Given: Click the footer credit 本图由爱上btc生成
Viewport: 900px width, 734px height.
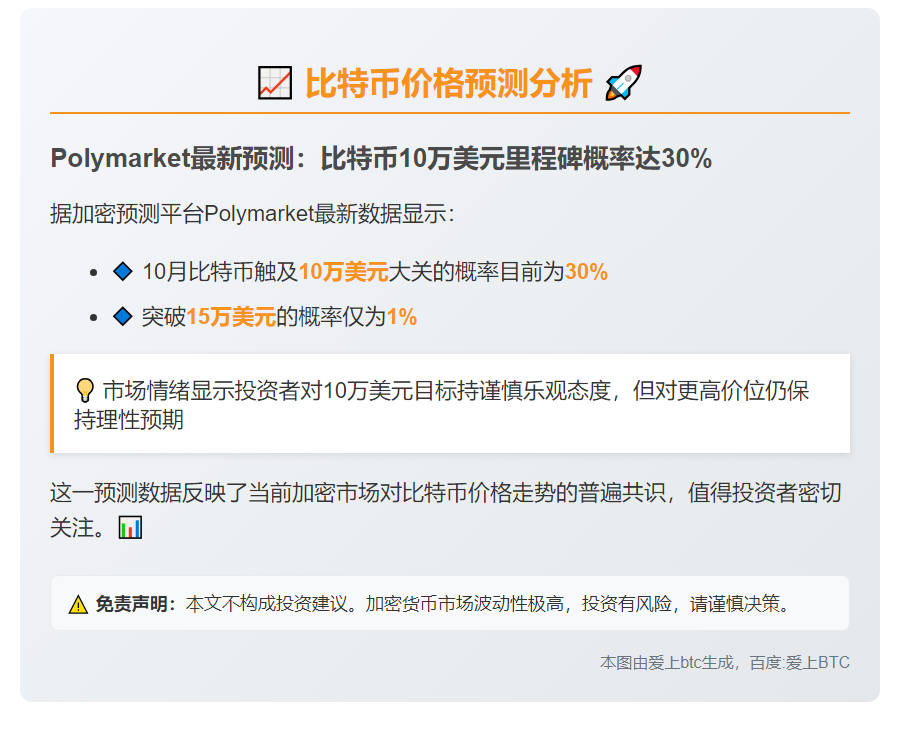Looking at the screenshot, I should [724, 662].
